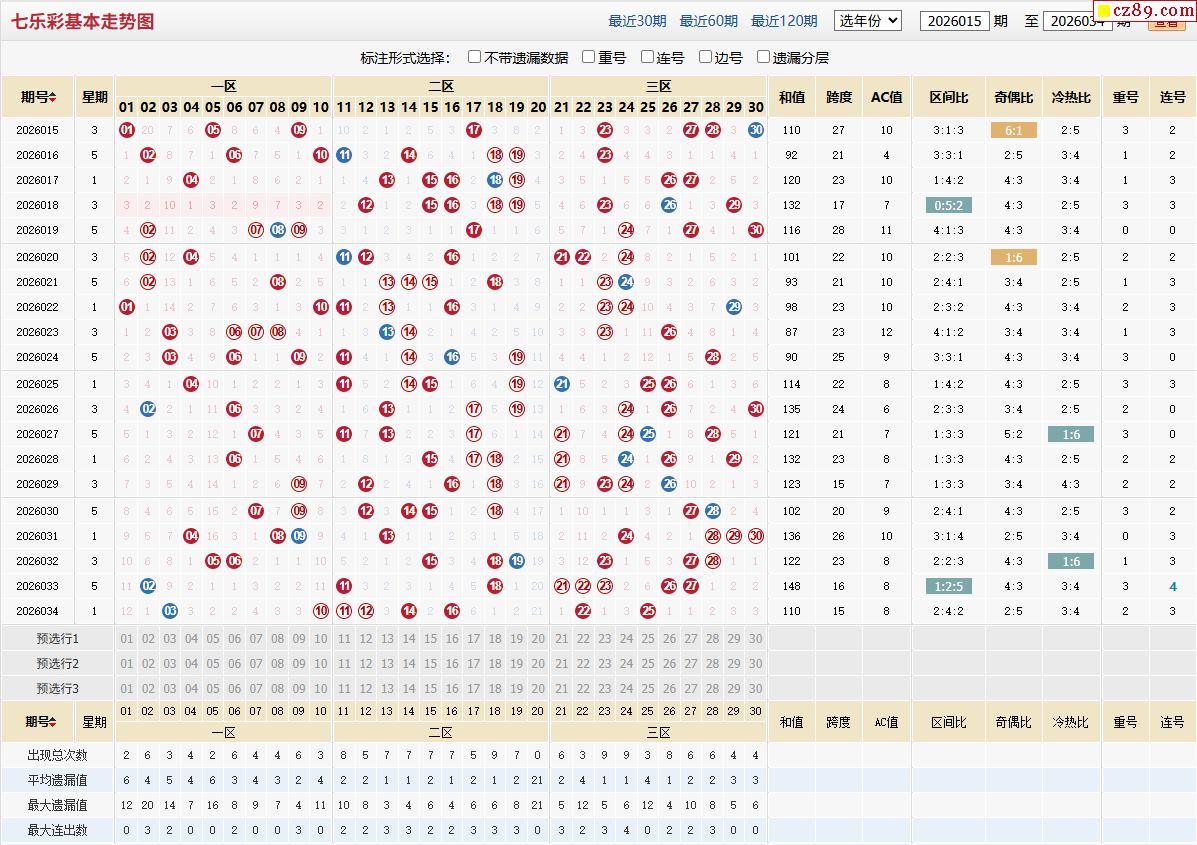1197x845 pixels.
Task: Switch to 最近60期 view
Action: 708,21
